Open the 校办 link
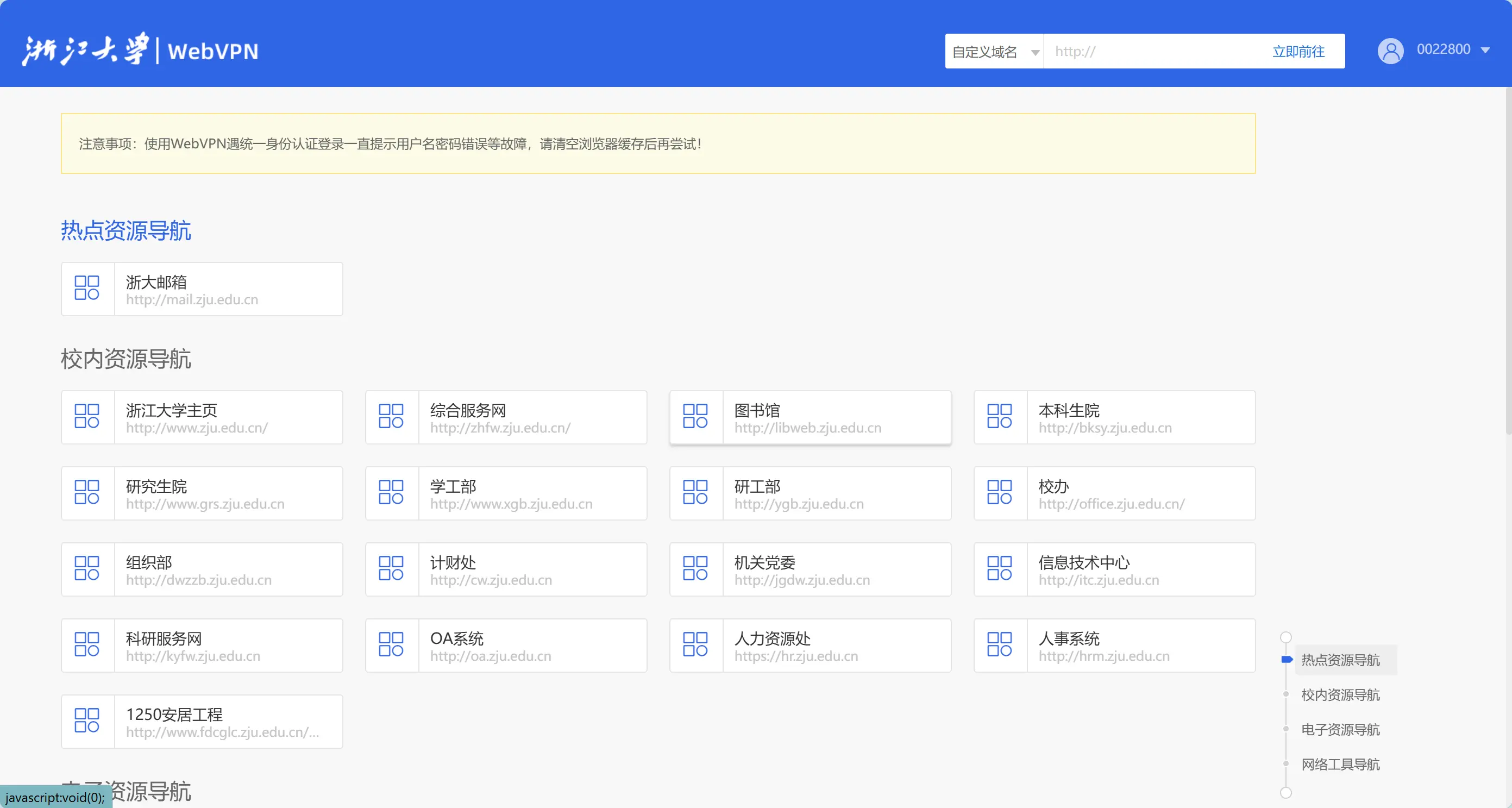The width and height of the screenshot is (1512, 808). pos(1114,493)
